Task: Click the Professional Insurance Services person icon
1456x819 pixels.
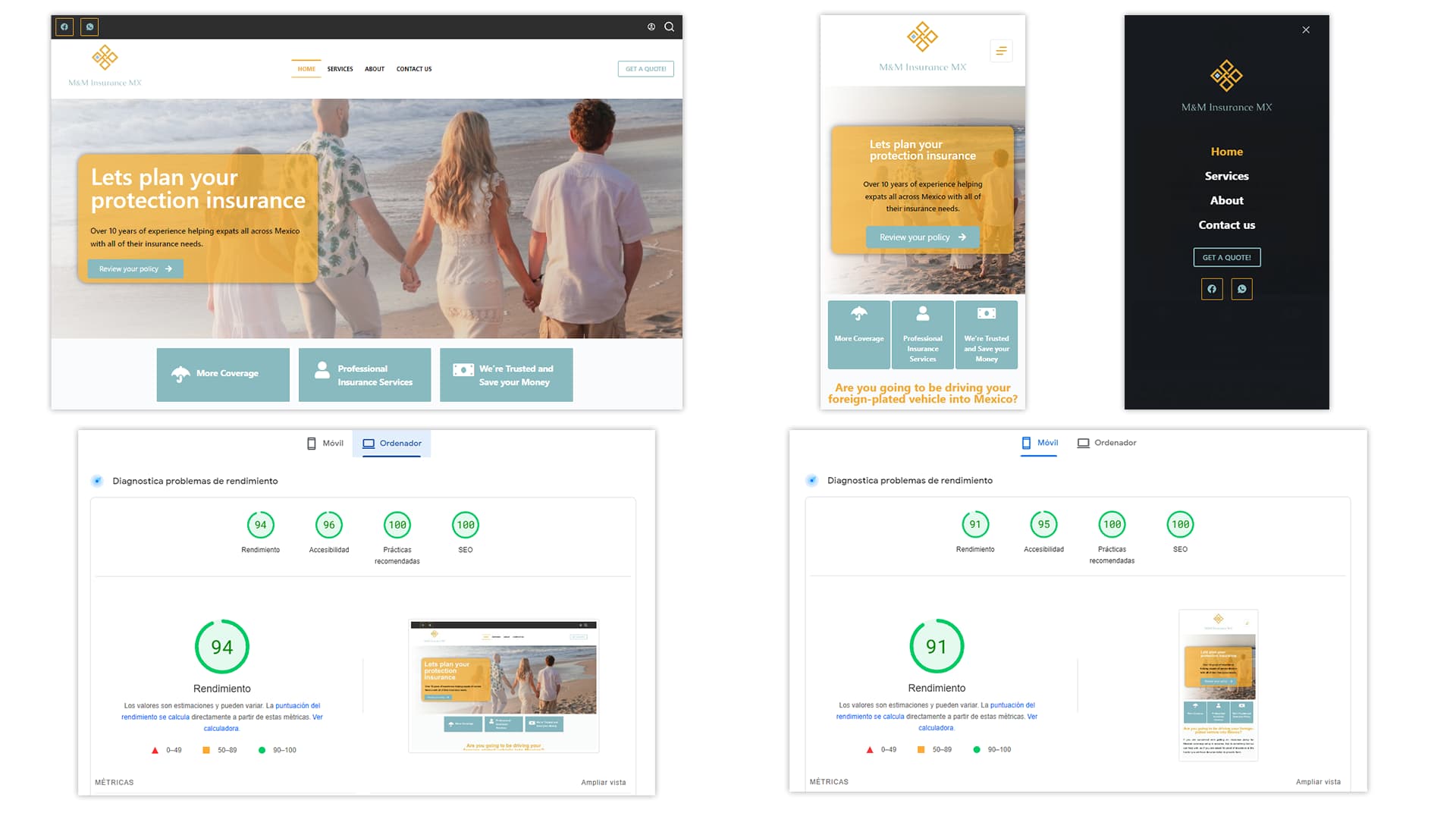Action: tap(321, 369)
